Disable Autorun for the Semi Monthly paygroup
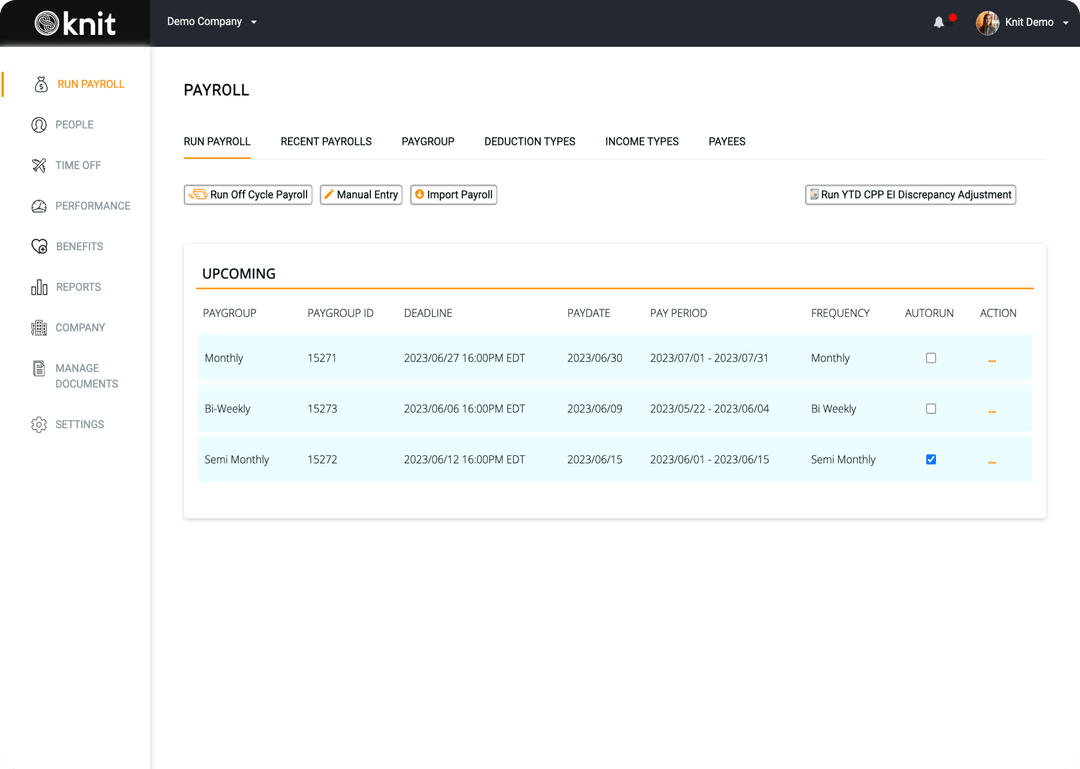Image resolution: width=1080 pixels, height=769 pixels. [931, 459]
